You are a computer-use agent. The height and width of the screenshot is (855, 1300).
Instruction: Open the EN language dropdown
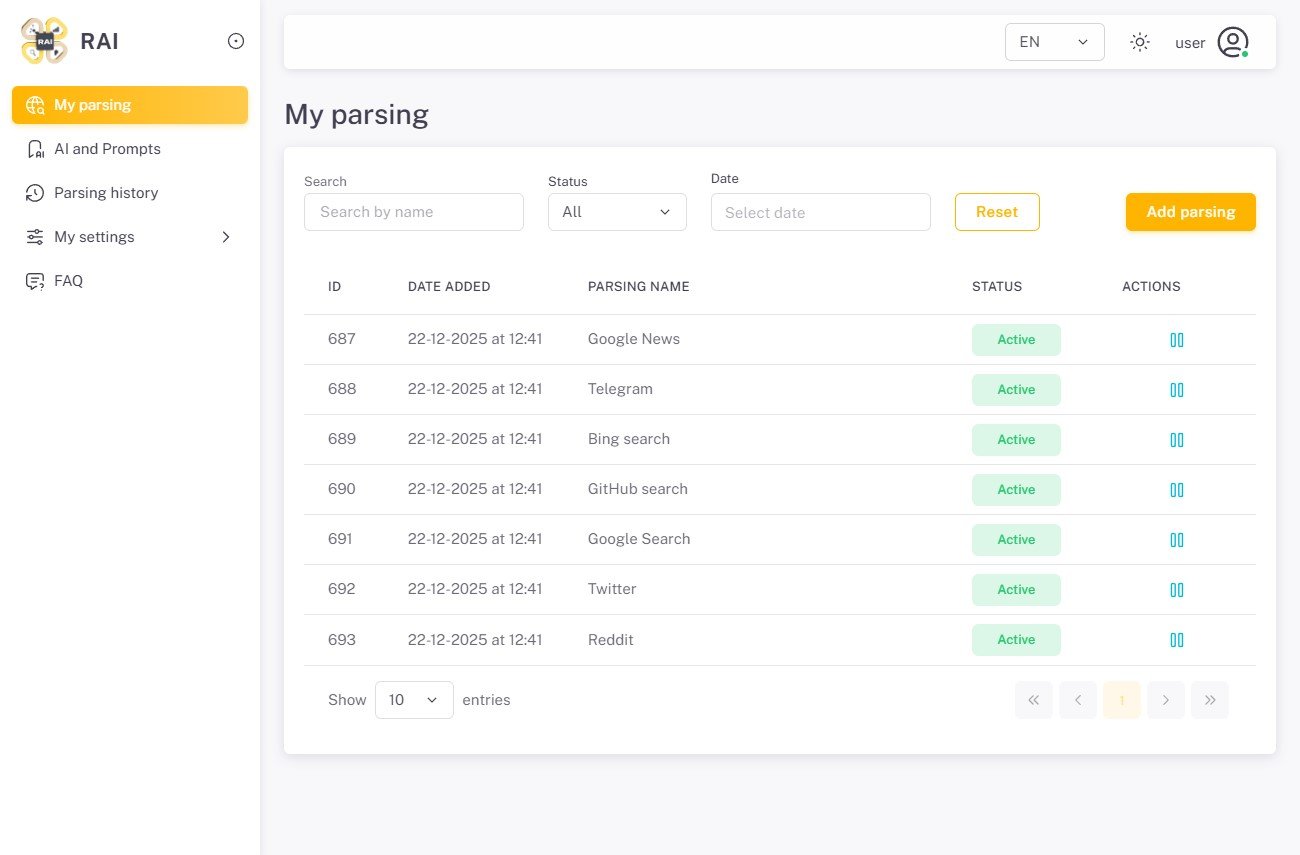coord(1054,42)
